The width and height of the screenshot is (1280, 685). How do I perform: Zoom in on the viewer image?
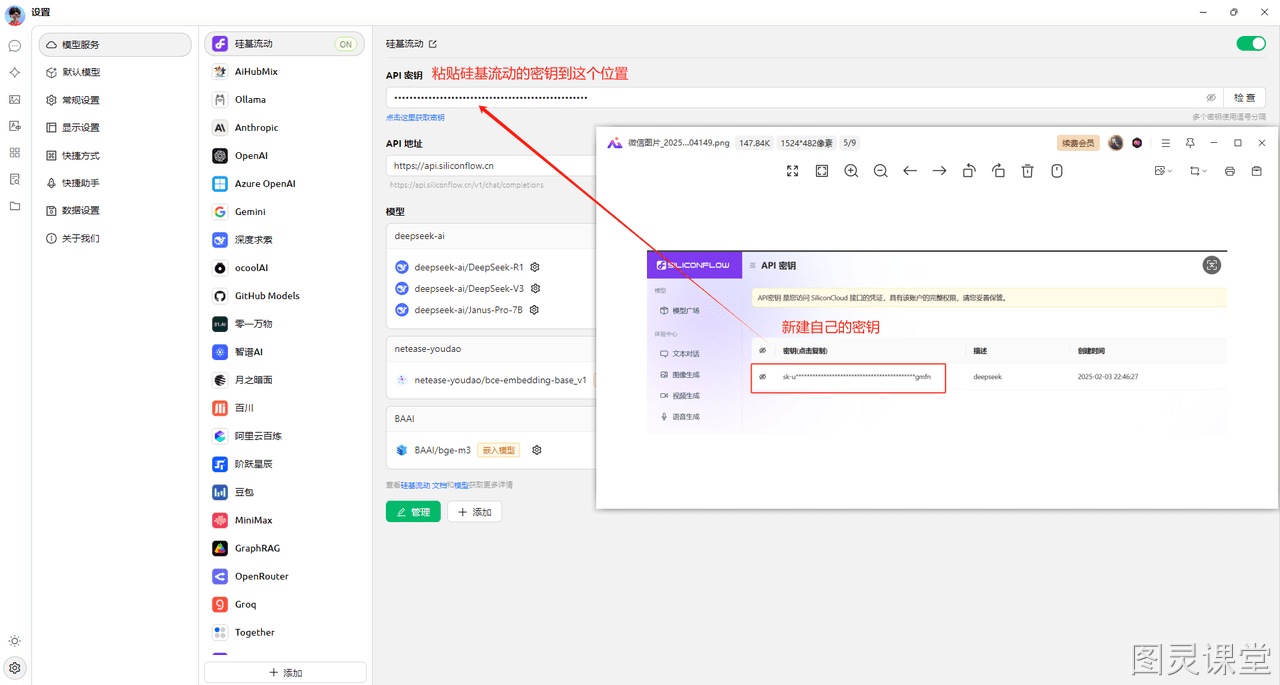point(851,171)
